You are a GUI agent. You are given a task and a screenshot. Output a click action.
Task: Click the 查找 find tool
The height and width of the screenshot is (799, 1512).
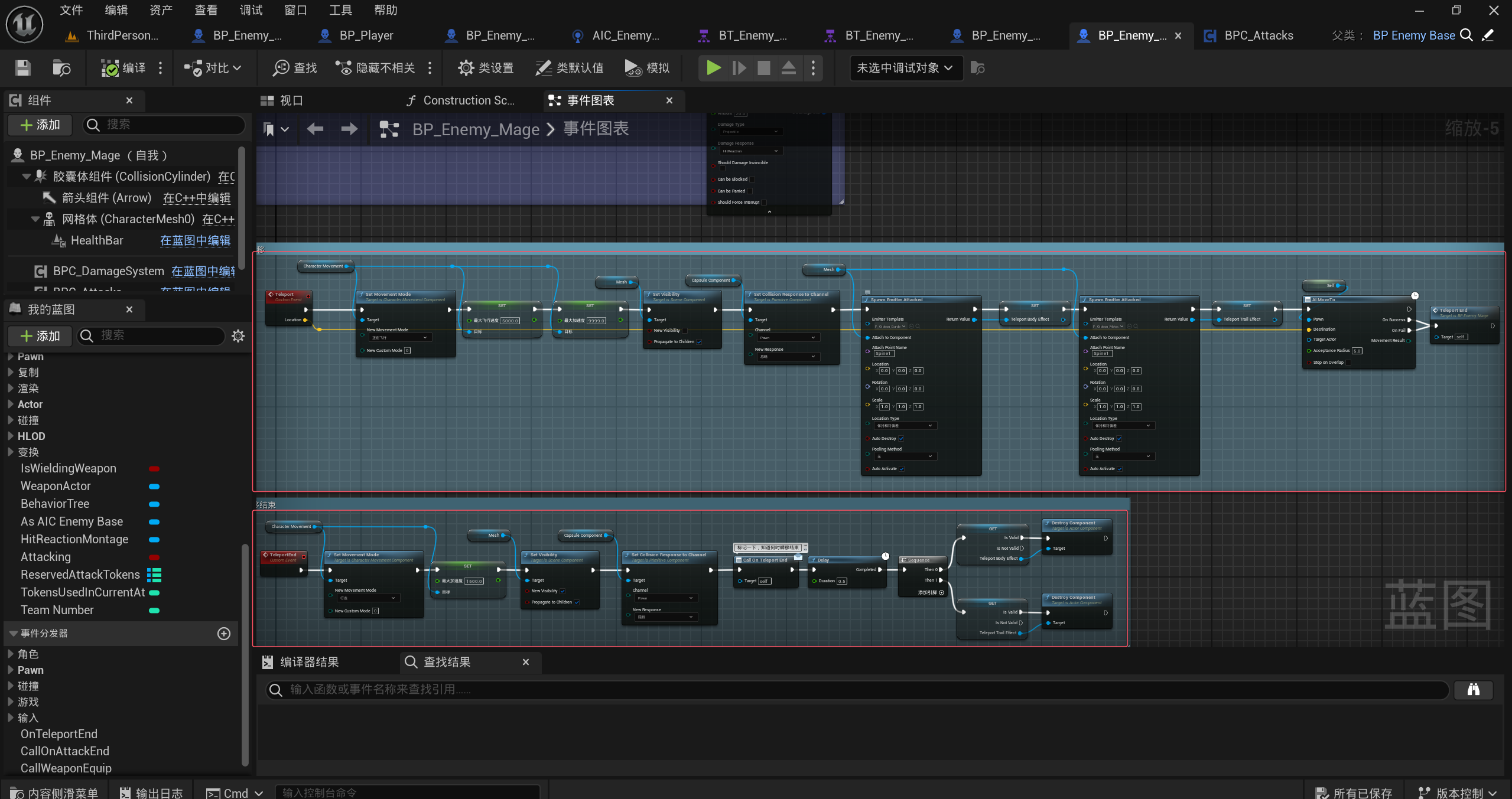pos(294,68)
